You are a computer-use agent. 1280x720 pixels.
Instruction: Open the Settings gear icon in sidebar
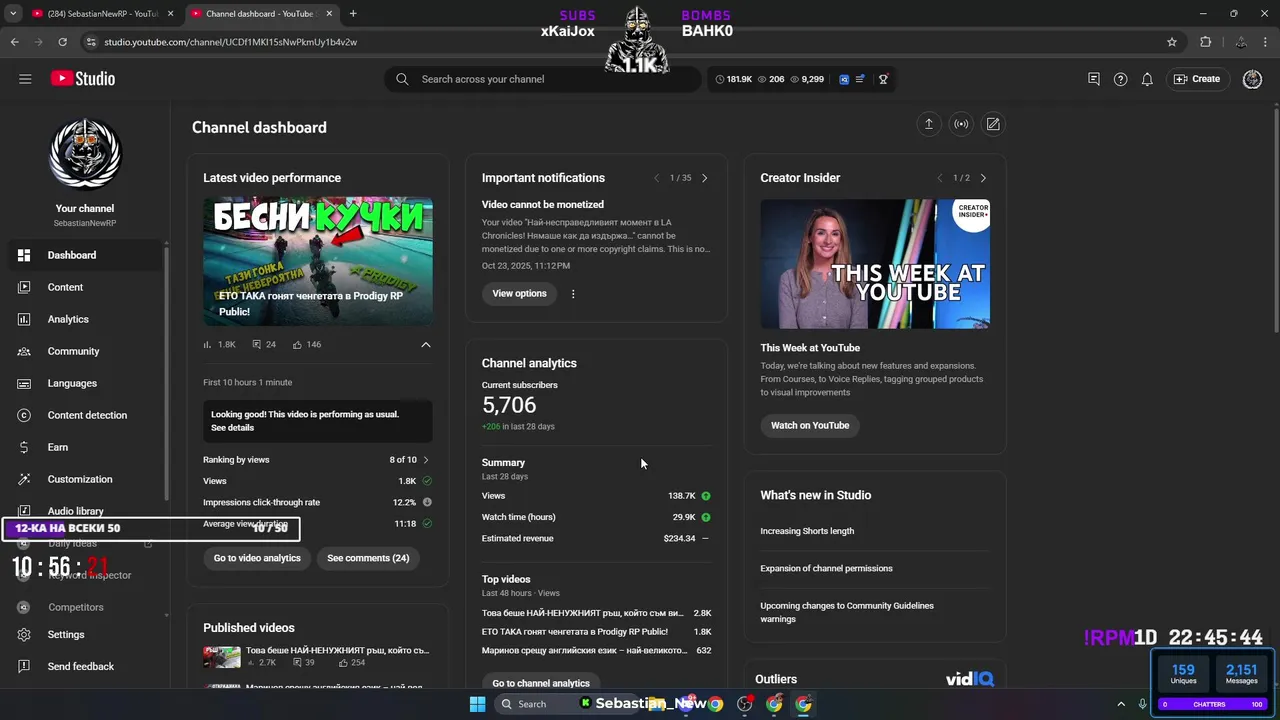pos(24,634)
